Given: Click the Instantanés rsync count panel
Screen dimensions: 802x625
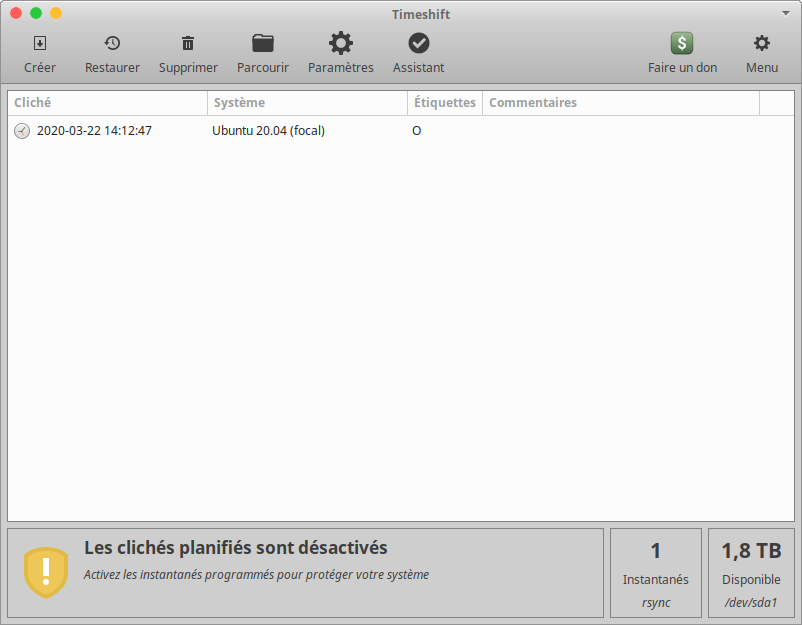Looking at the screenshot, I should point(655,573).
